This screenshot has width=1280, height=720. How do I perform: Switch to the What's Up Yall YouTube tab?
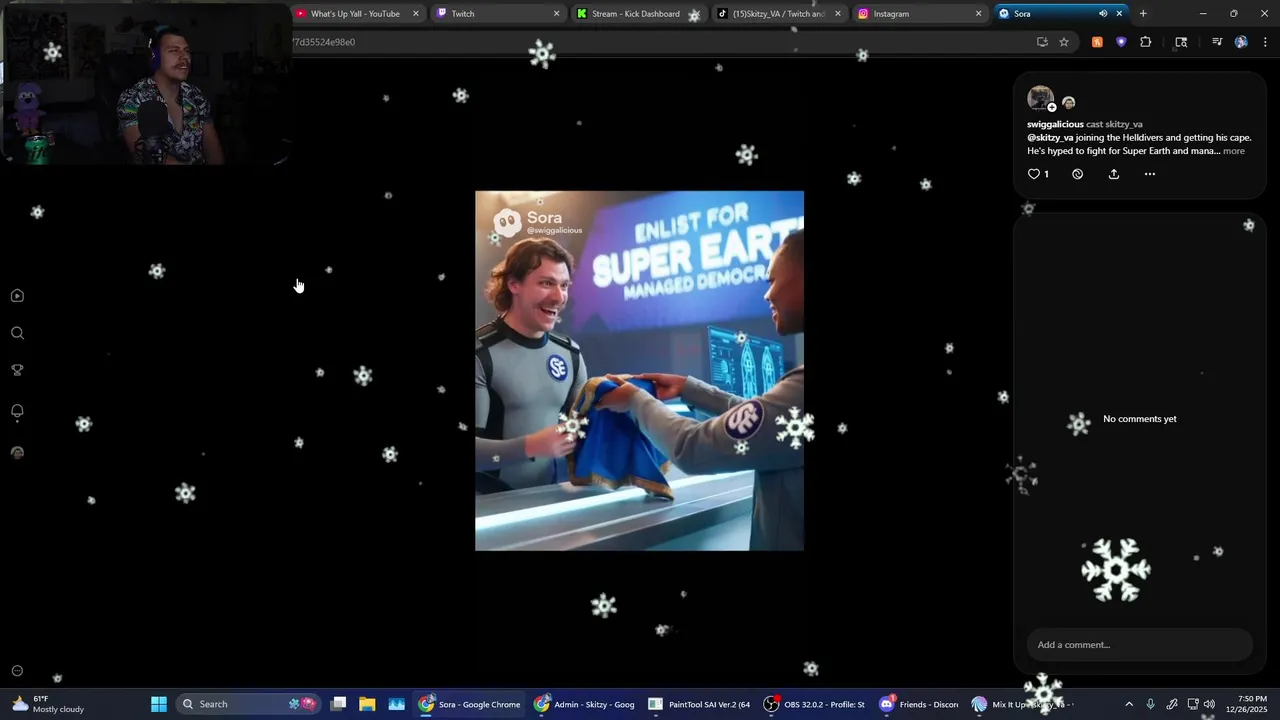click(355, 14)
